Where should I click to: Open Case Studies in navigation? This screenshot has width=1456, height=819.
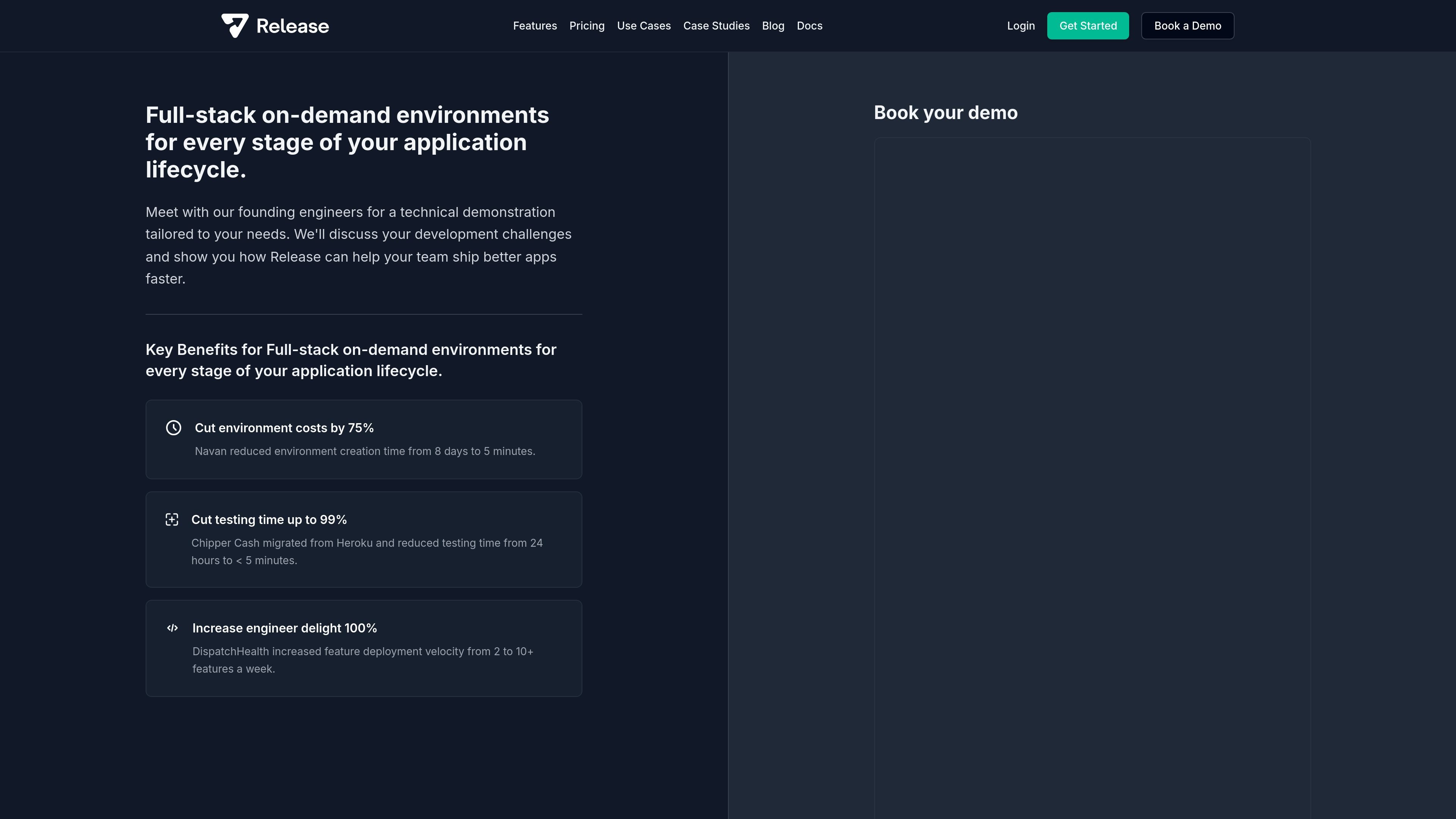tap(716, 26)
